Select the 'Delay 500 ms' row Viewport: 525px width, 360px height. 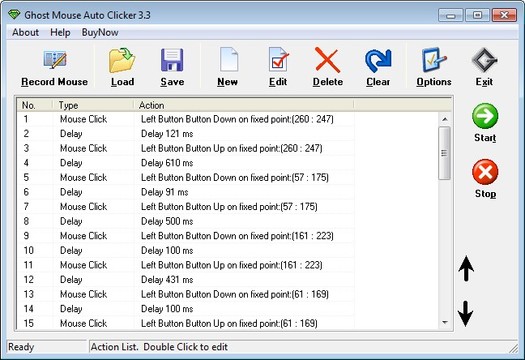coord(186,221)
